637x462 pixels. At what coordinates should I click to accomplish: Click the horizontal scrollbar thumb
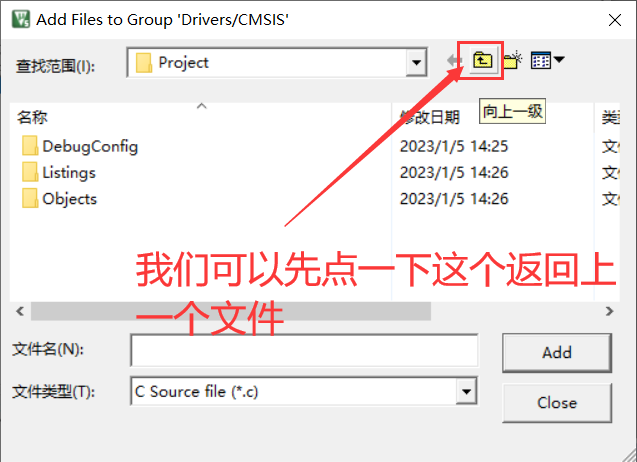[x=231, y=311]
